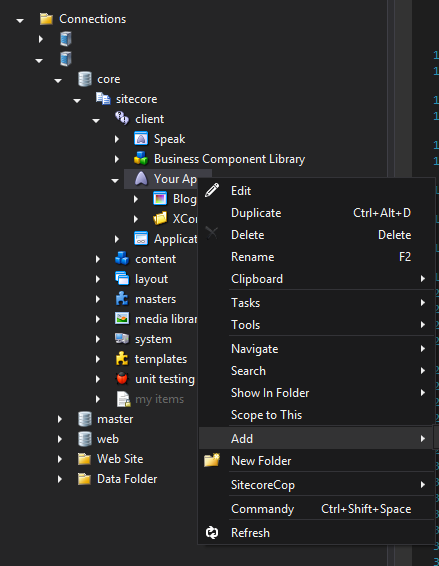The width and height of the screenshot is (439, 566).
Task: Open the Clipboard submenu
Action: (x=316, y=279)
